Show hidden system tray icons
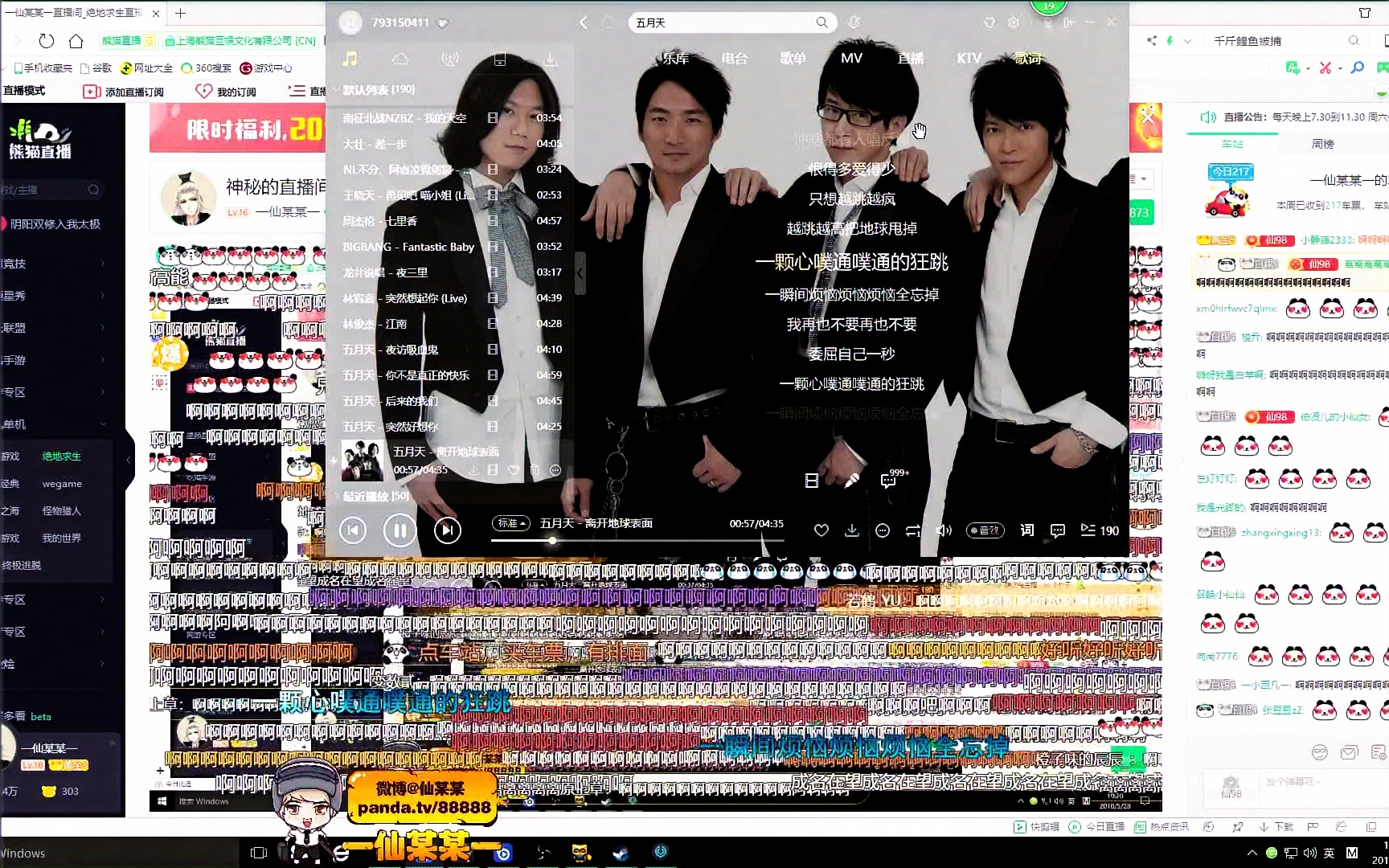1389x868 pixels. tap(1252, 853)
